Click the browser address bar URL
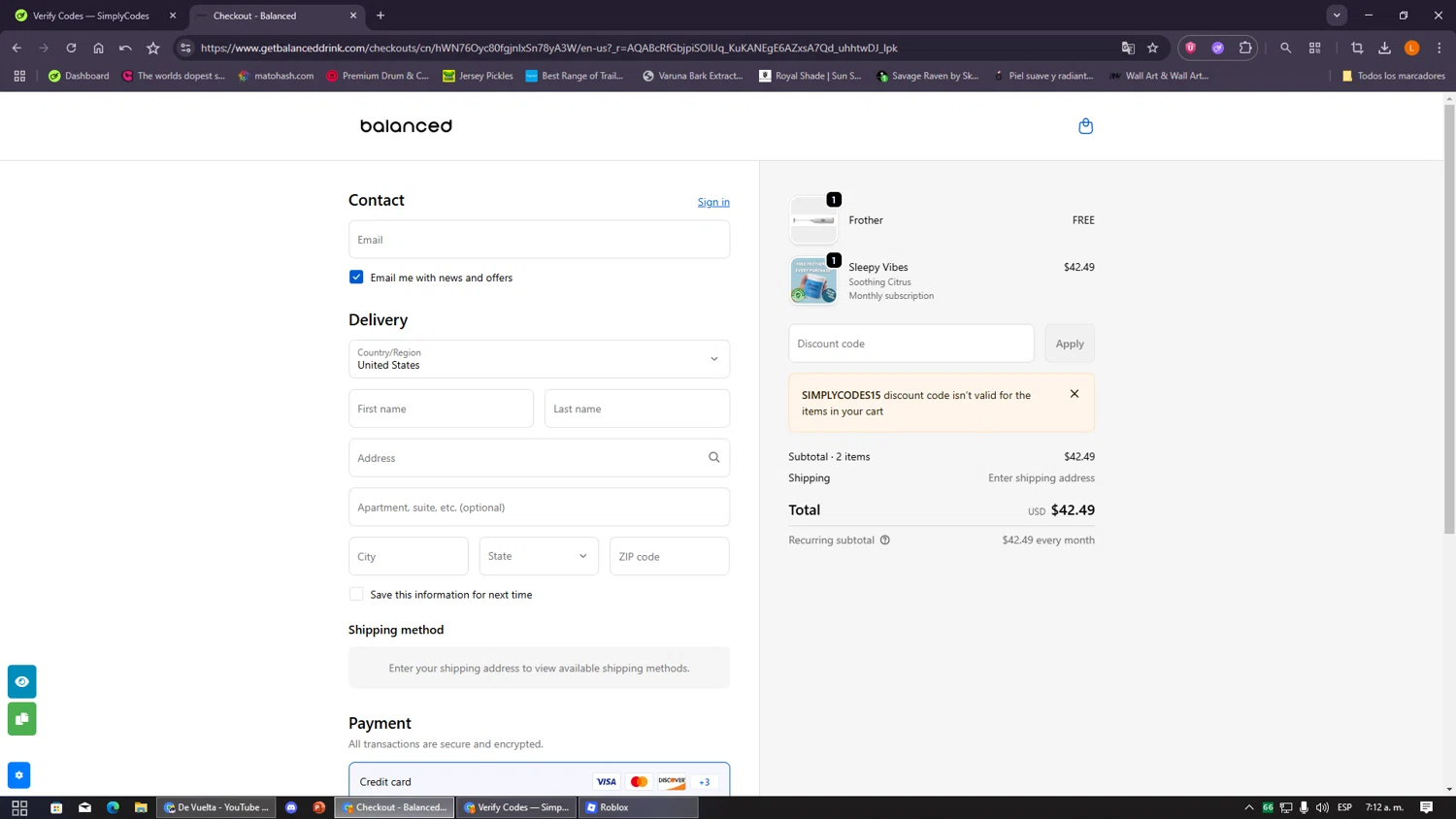Screen dimensions: 1456x819 pyautogui.click(x=548, y=48)
